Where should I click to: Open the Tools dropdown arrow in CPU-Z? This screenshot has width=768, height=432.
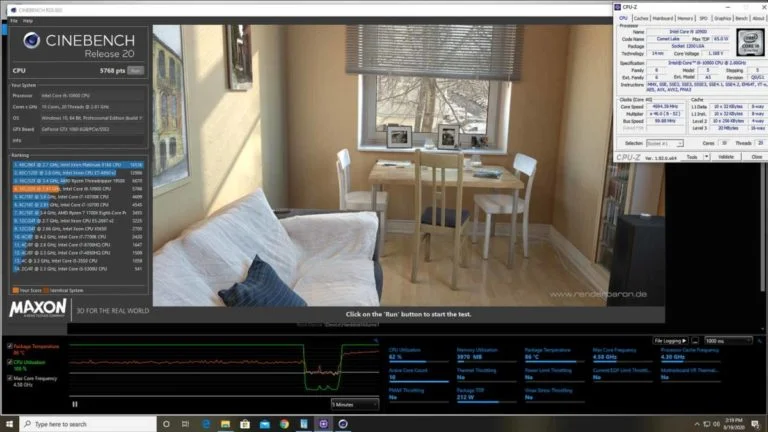[706, 157]
